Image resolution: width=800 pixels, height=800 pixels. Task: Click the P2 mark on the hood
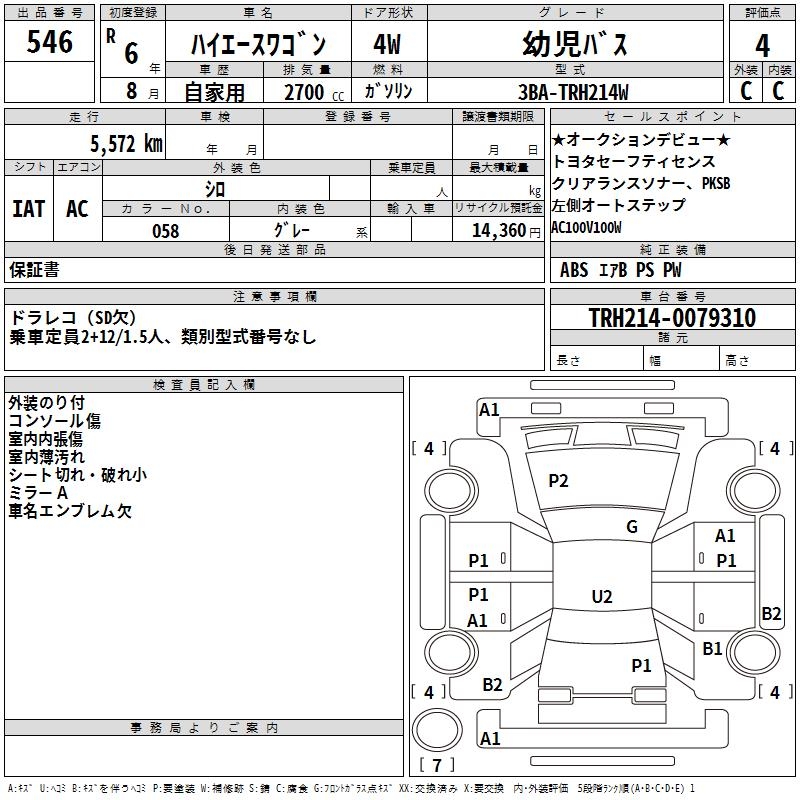coord(558,480)
